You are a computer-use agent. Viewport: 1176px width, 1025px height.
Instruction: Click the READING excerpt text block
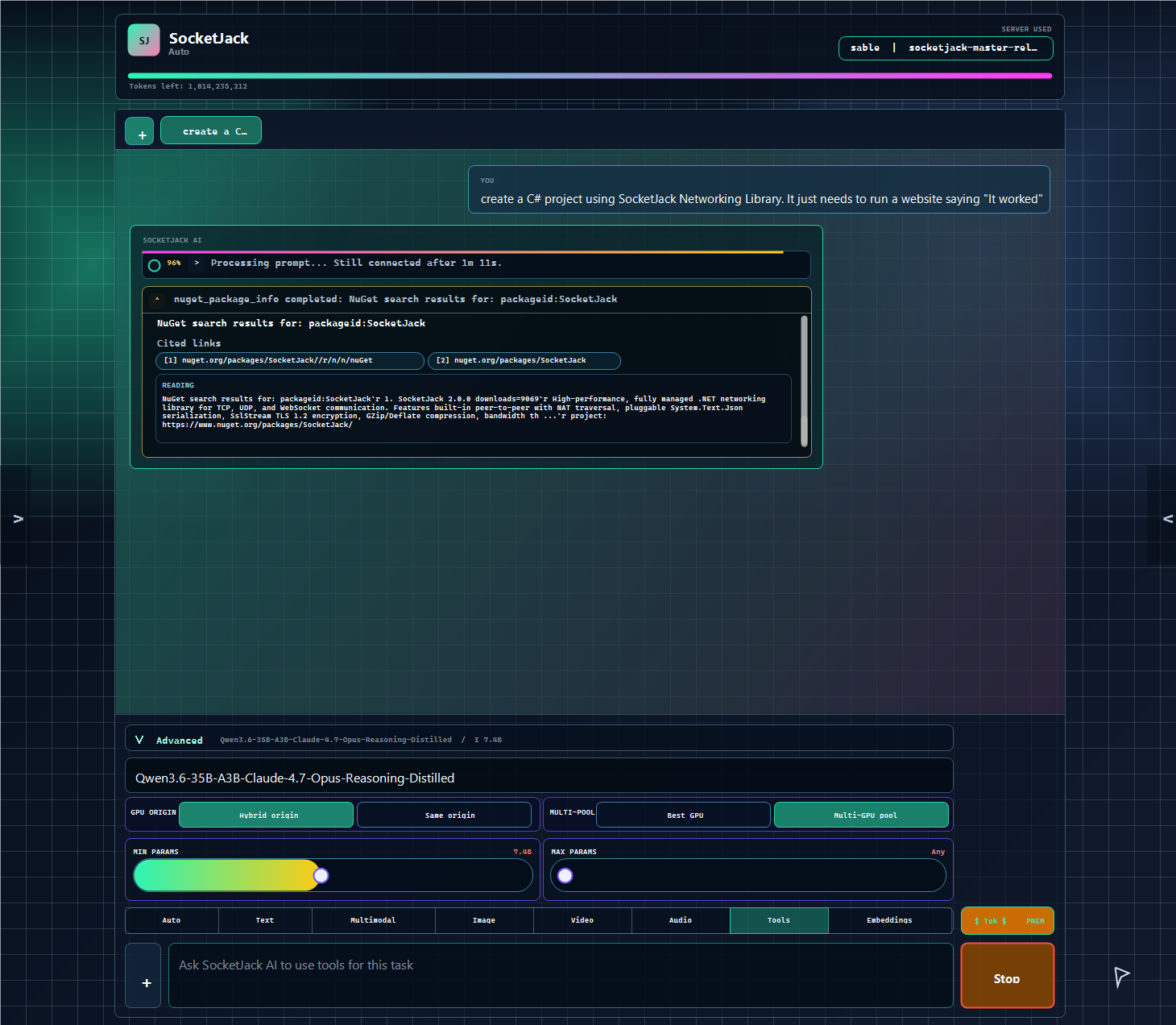(x=474, y=409)
